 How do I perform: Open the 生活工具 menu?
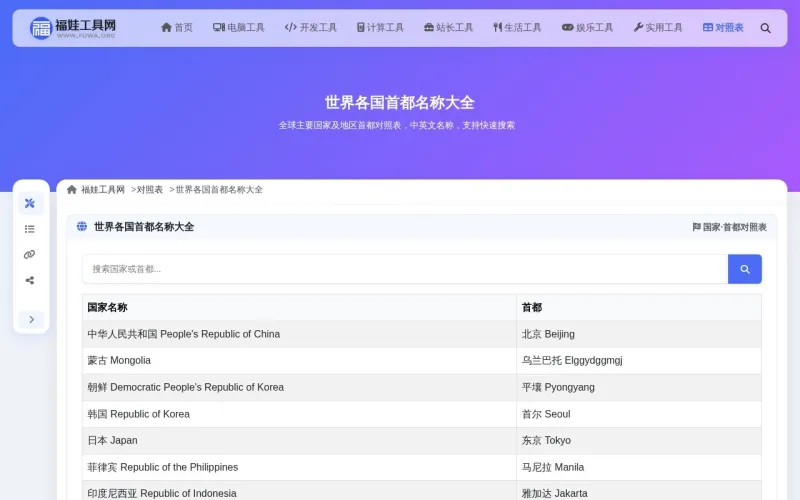[517, 28]
